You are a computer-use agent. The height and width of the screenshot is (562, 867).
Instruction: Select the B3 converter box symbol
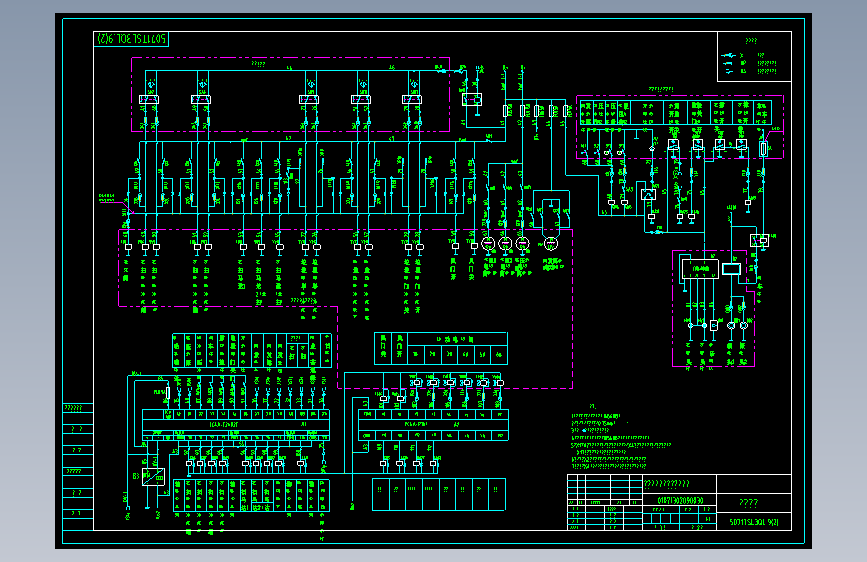click(153, 477)
